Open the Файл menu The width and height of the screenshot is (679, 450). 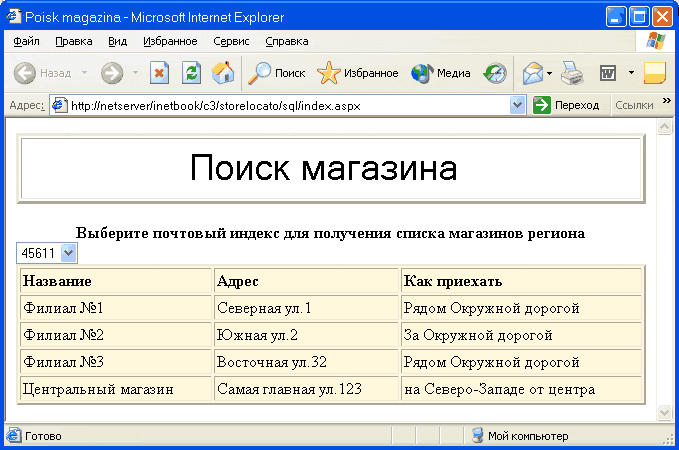click(26, 41)
